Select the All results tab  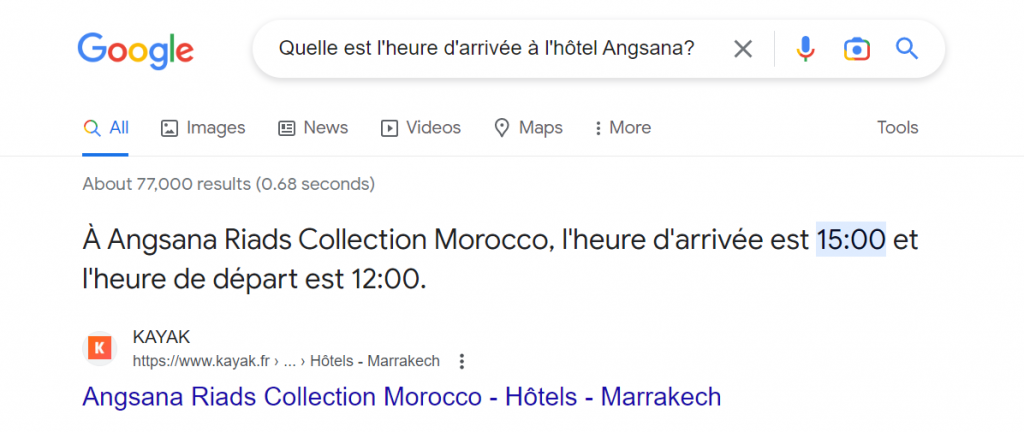click(x=106, y=128)
